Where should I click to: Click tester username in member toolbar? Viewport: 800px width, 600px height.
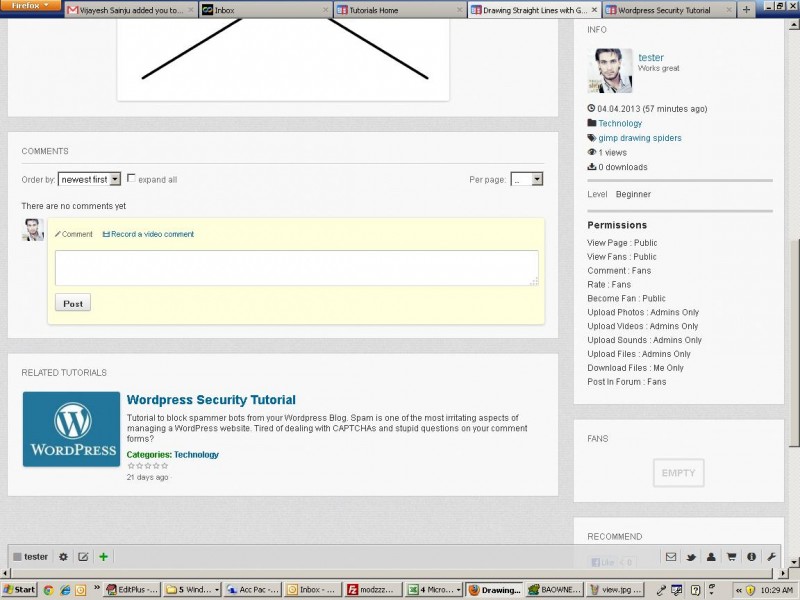coord(36,557)
